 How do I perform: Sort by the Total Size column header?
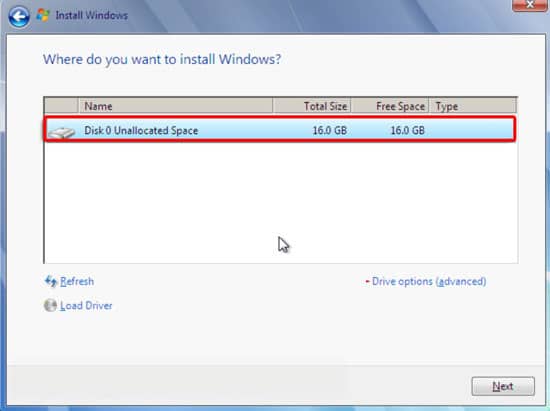tap(312, 106)
